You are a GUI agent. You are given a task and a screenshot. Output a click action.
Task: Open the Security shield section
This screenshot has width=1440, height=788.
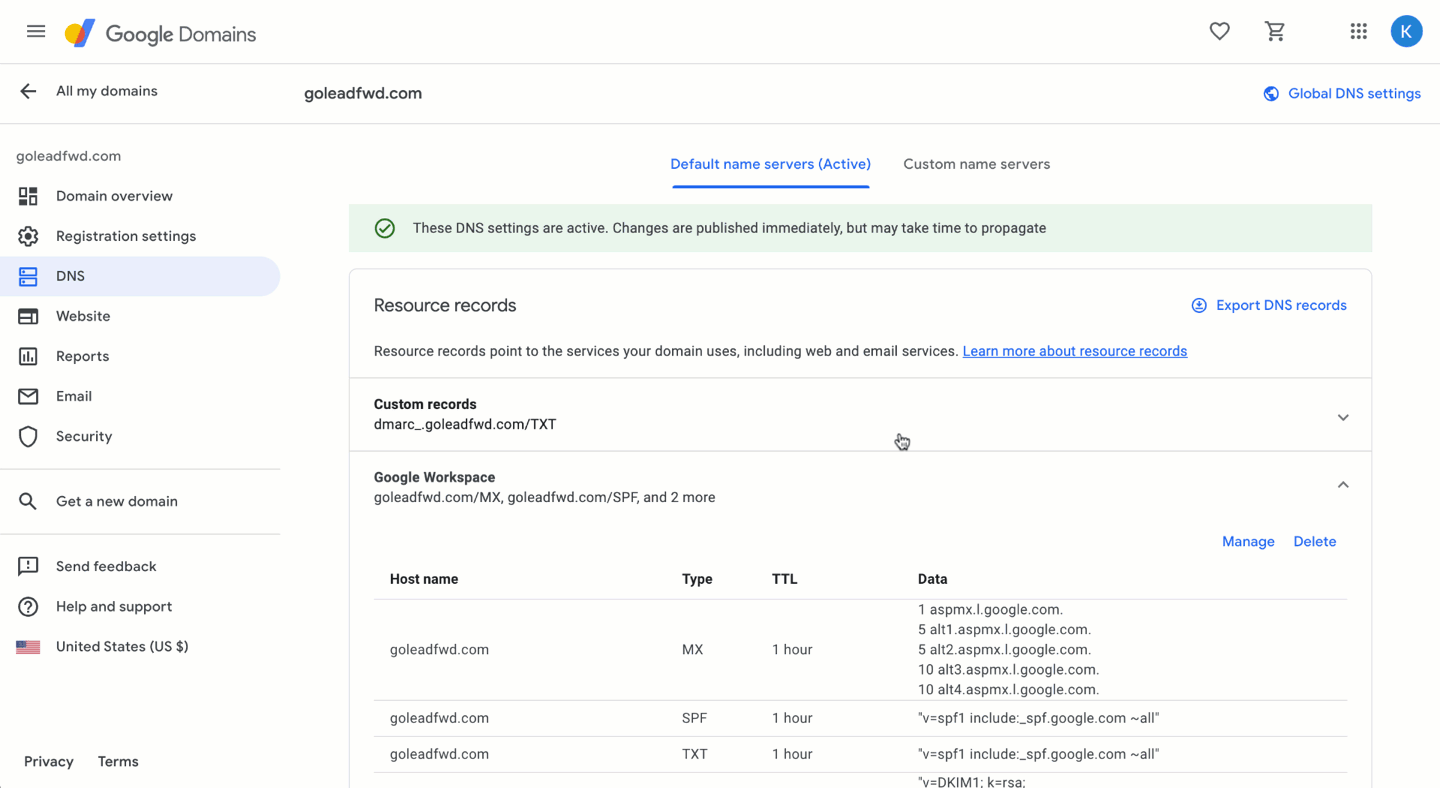[28, 436]
